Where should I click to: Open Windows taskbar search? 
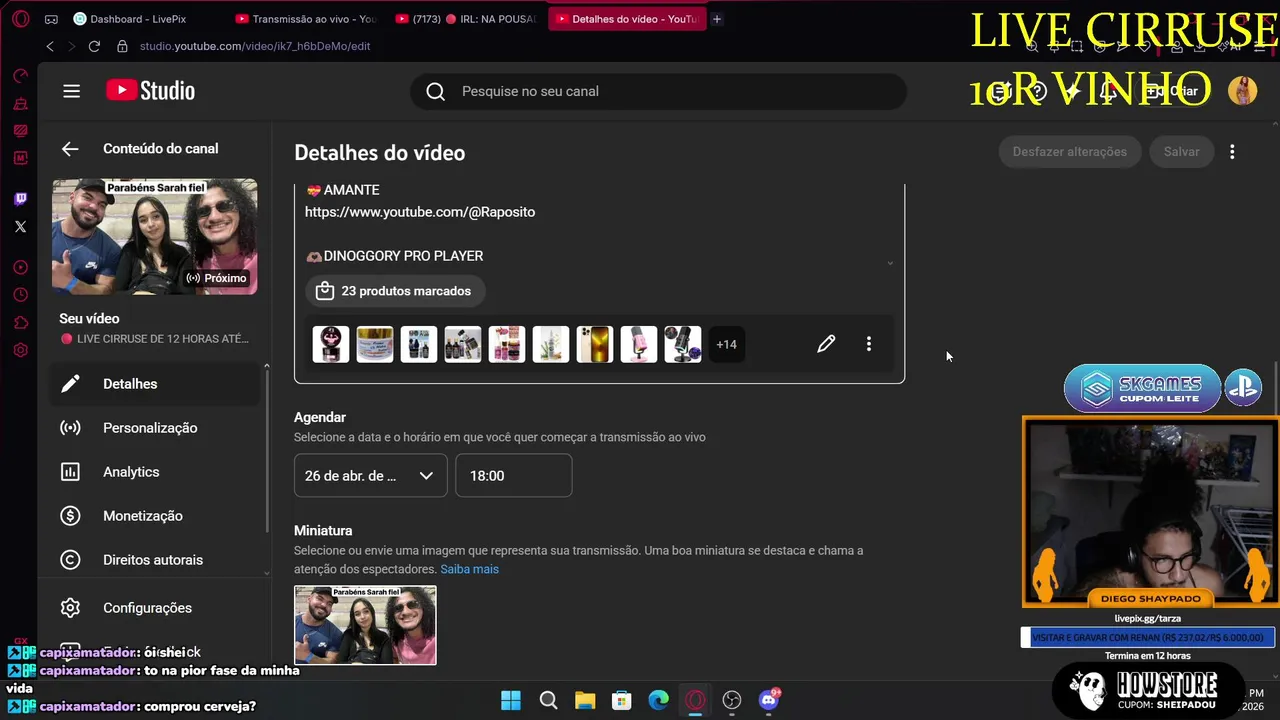[548, 700]
